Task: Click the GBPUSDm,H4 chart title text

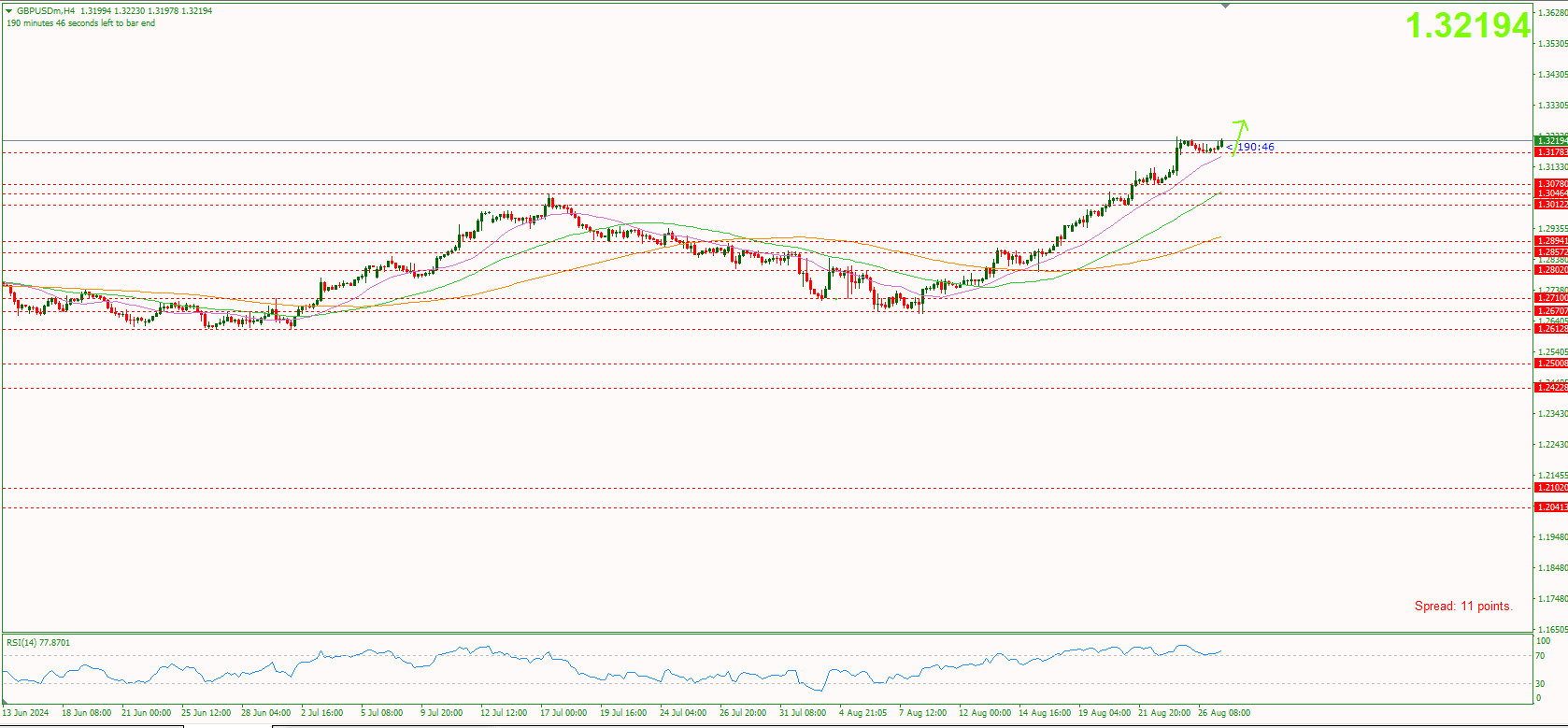Action: (x=46, y=11)
